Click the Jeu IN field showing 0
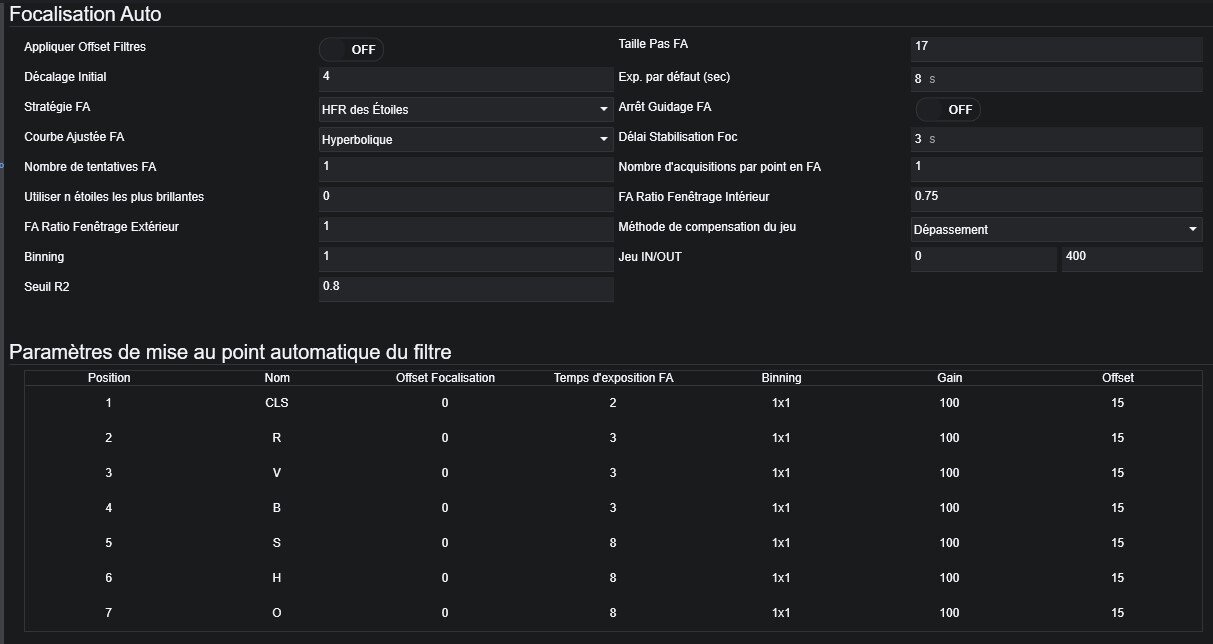1213x644 pixels. [983, 259]
